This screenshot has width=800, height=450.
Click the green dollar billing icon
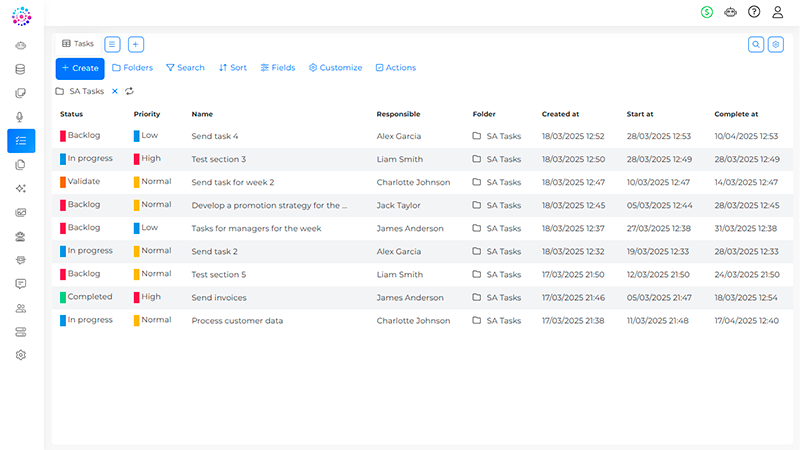click(707, 12)
